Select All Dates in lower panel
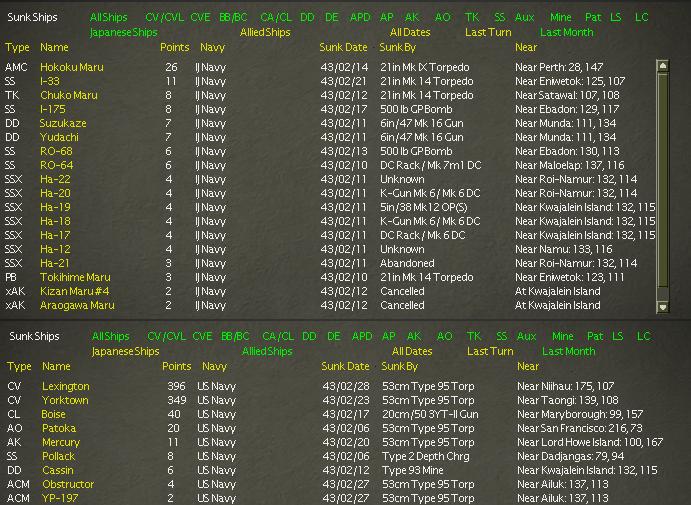 pyautogui.click(x=412, y=351)
